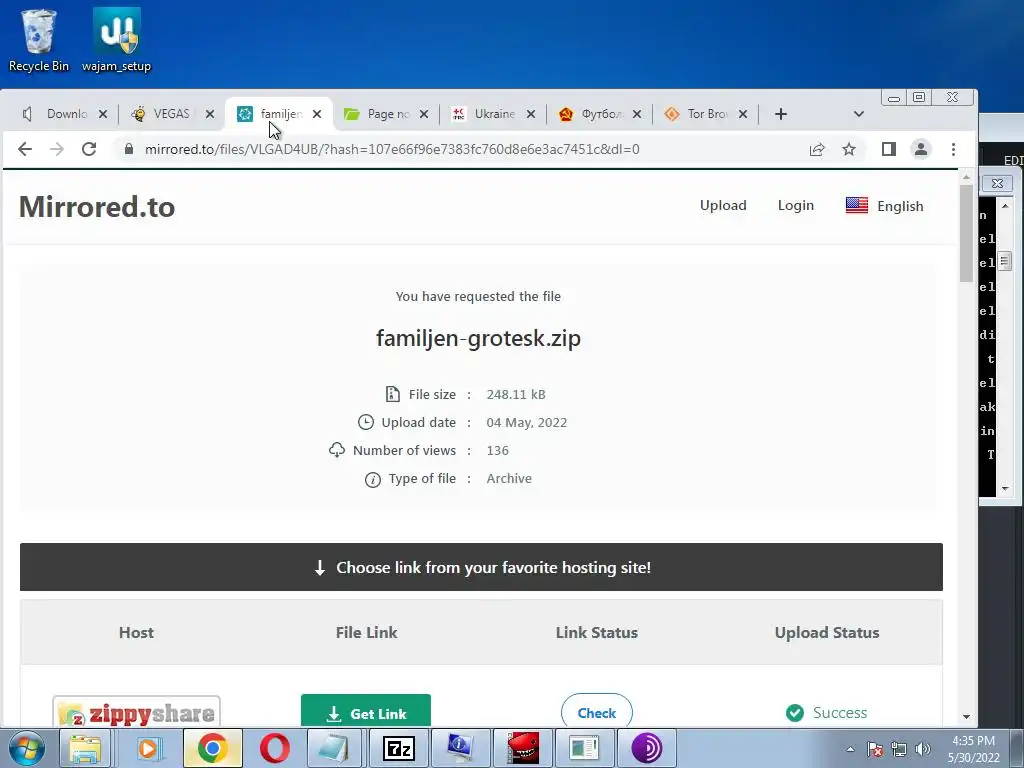Image resolution: width=1024 pixels, height=768 pixels.
Task: Open the Chrome profile avatar
Action: pos(921,150)
